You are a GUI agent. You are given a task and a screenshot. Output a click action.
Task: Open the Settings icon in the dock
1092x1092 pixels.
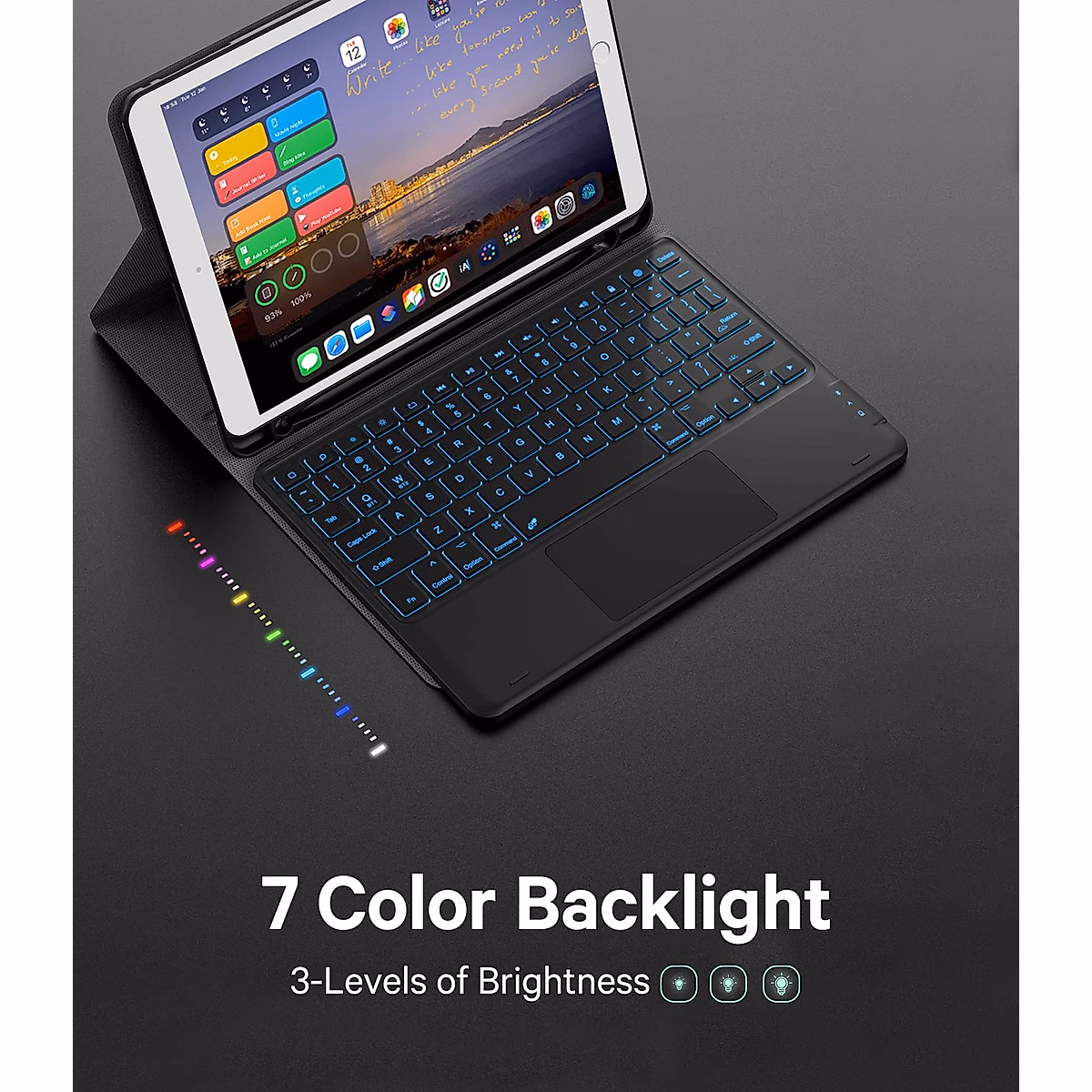[x=565, y=206]
